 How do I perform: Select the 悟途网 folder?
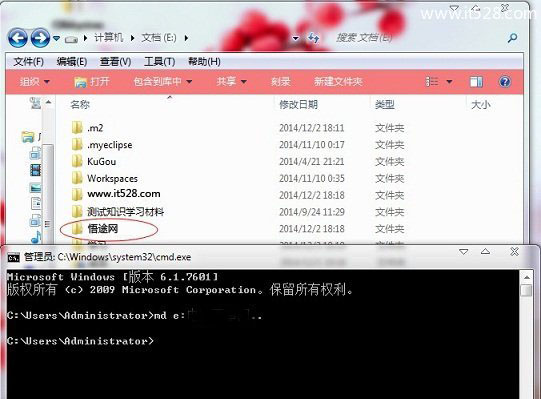pyautogui.click(x=103, y=228)
